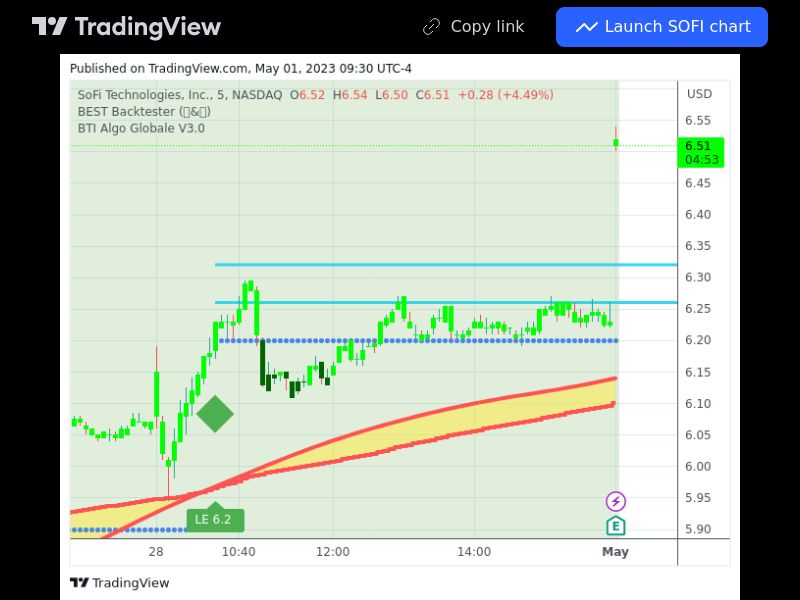
Task: Click the chart-line icon in the Launch button
Action: [x=587, y=27]
